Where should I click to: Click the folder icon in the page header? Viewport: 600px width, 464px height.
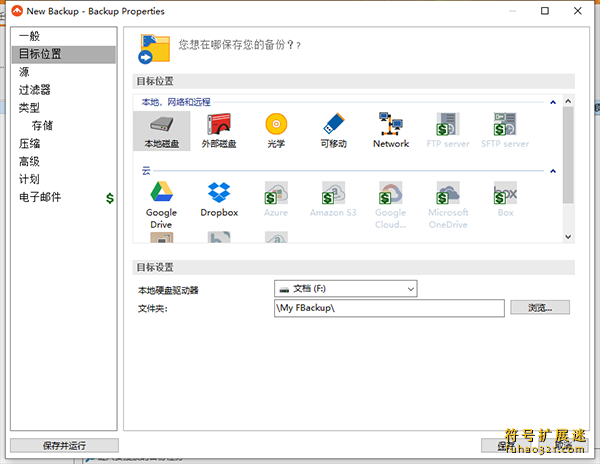tap(154, 49)
